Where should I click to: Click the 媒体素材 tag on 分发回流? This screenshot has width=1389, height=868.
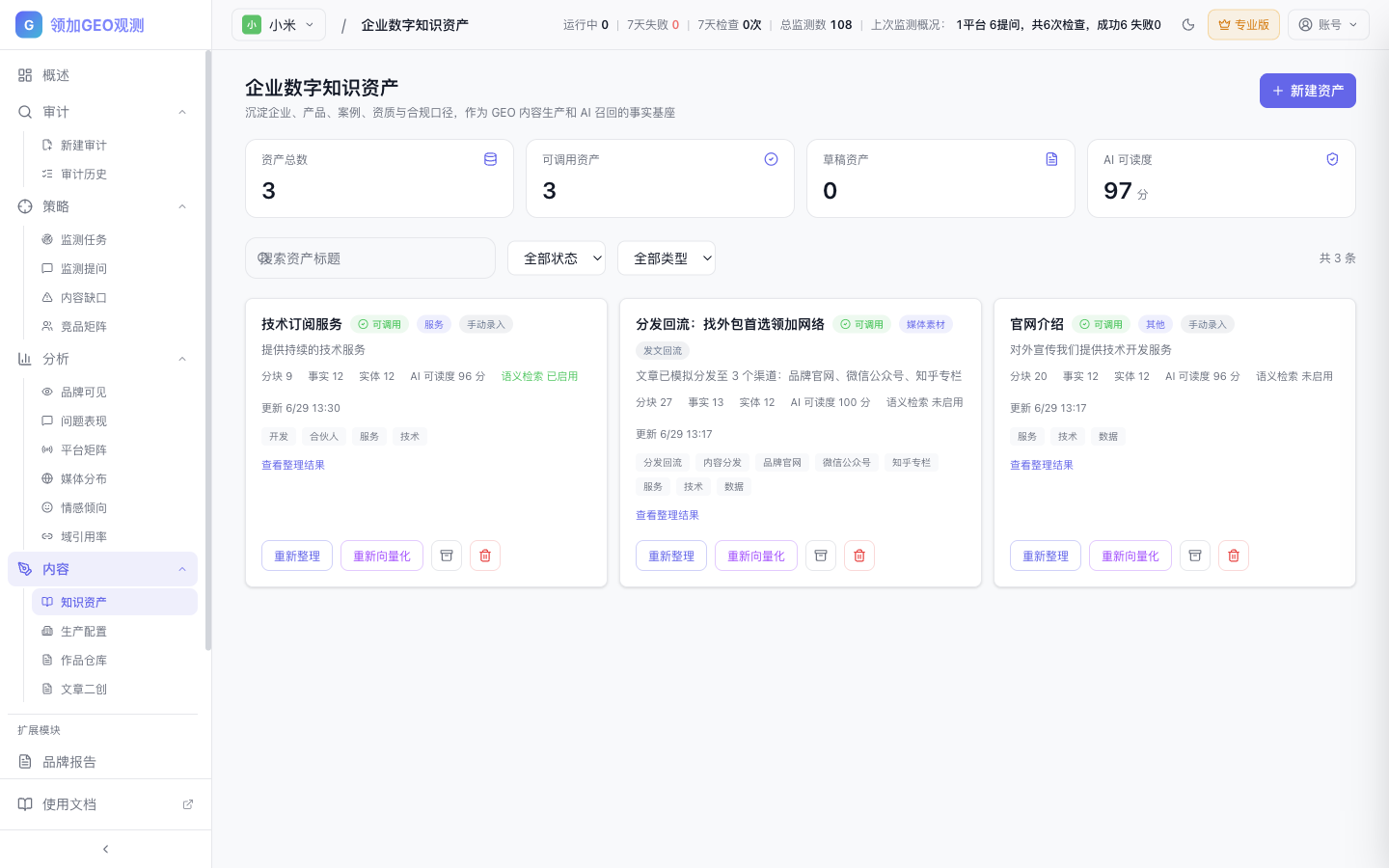click(926, 324)
